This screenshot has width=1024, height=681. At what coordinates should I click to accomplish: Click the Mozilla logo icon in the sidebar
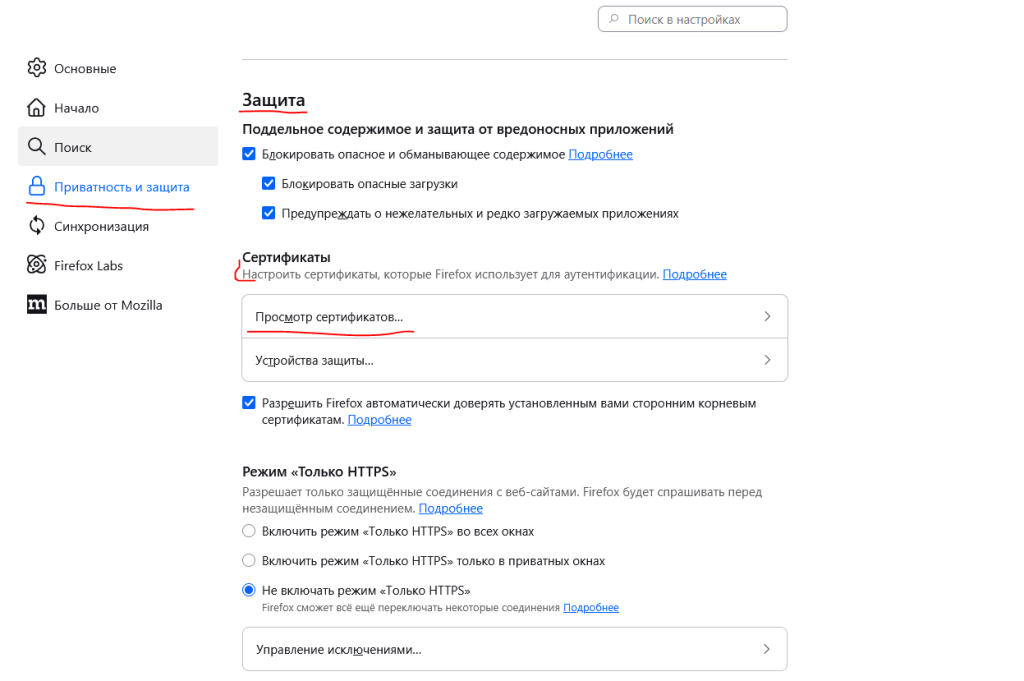[37, 305]
